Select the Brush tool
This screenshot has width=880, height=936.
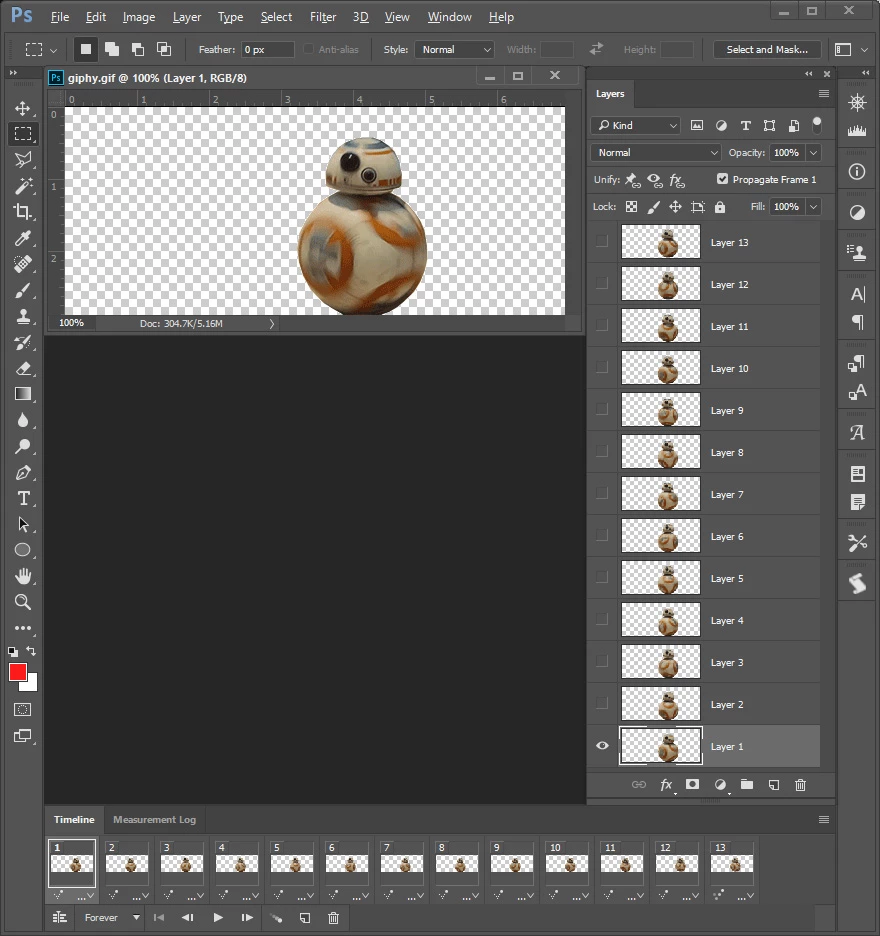(23, 290)
